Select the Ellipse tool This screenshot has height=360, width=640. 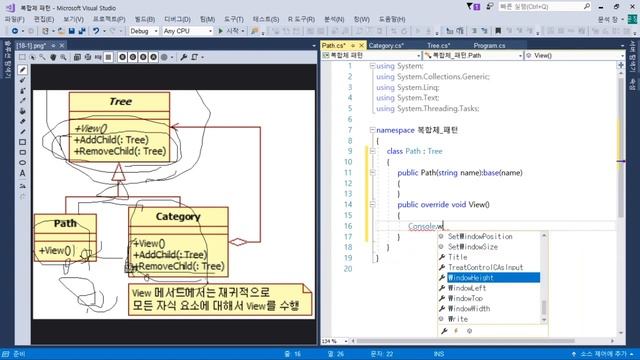click(x=22, y=162)
